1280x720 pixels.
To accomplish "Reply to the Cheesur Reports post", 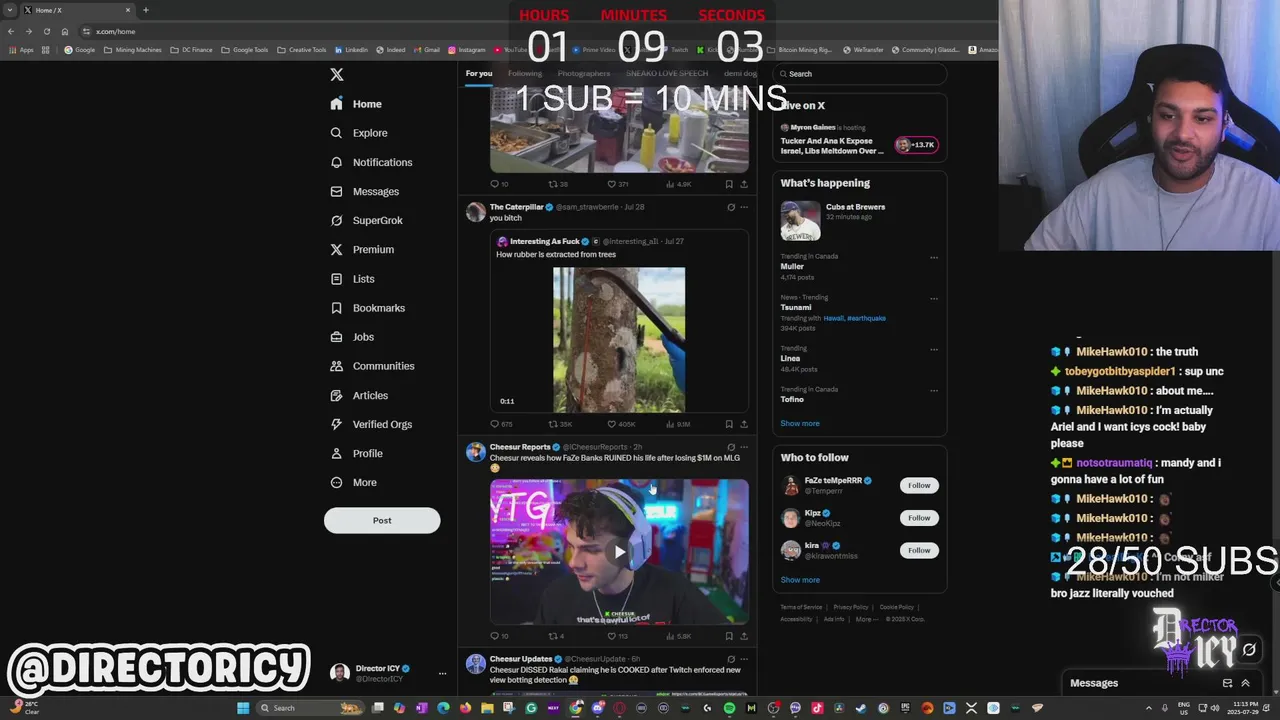I will pyautogui.click(x=499, y=636).
